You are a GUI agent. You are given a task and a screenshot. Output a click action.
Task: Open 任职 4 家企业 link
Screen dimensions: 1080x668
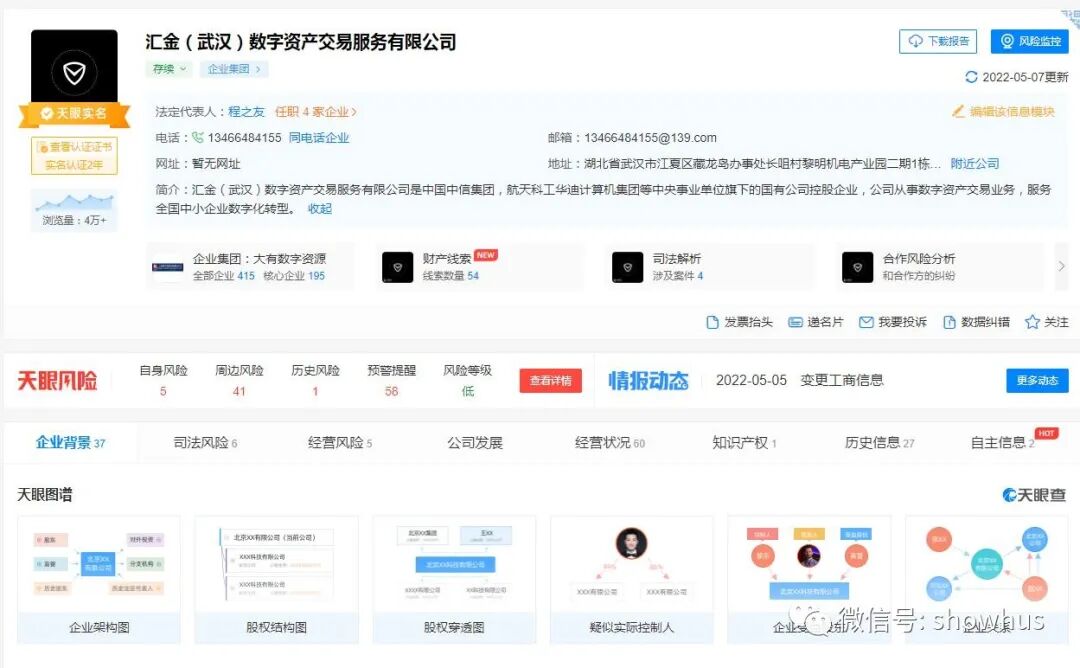coord(315,112)
